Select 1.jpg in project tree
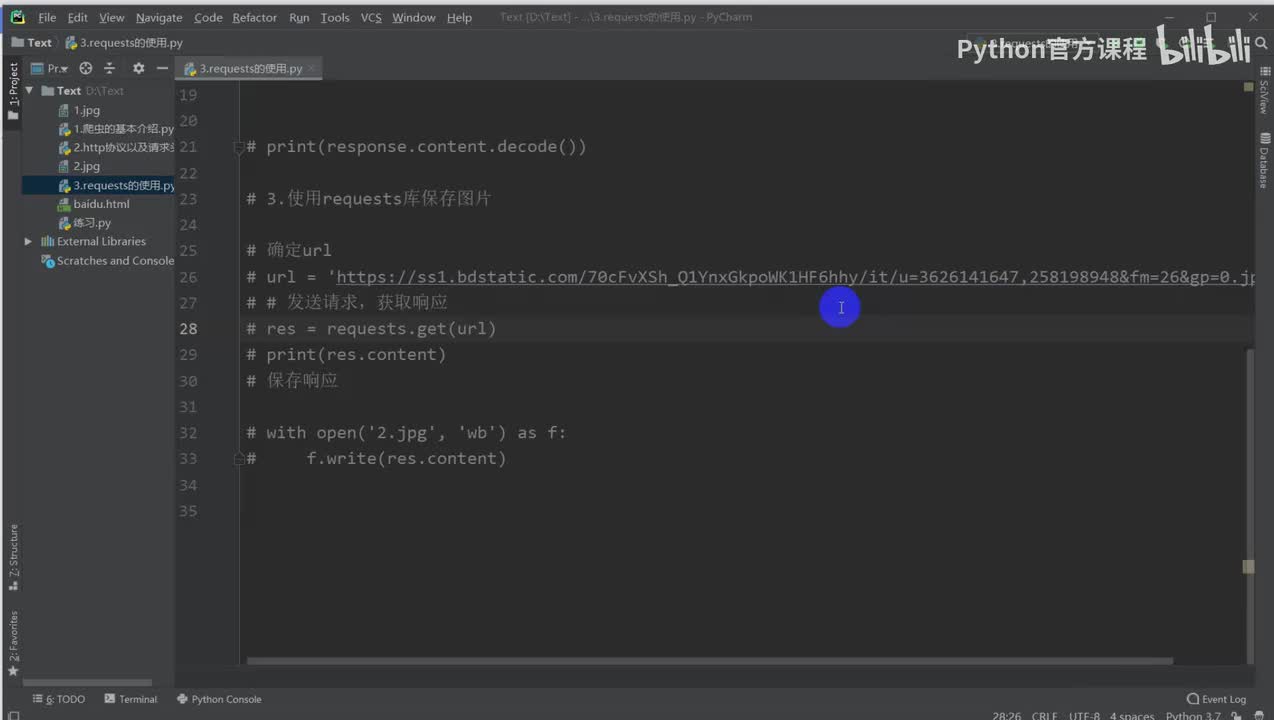 coord(80,110)
